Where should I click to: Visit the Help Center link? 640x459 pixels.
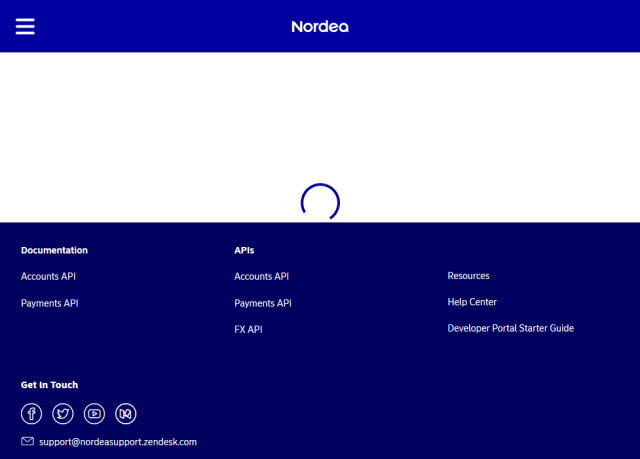coord(472,302)
